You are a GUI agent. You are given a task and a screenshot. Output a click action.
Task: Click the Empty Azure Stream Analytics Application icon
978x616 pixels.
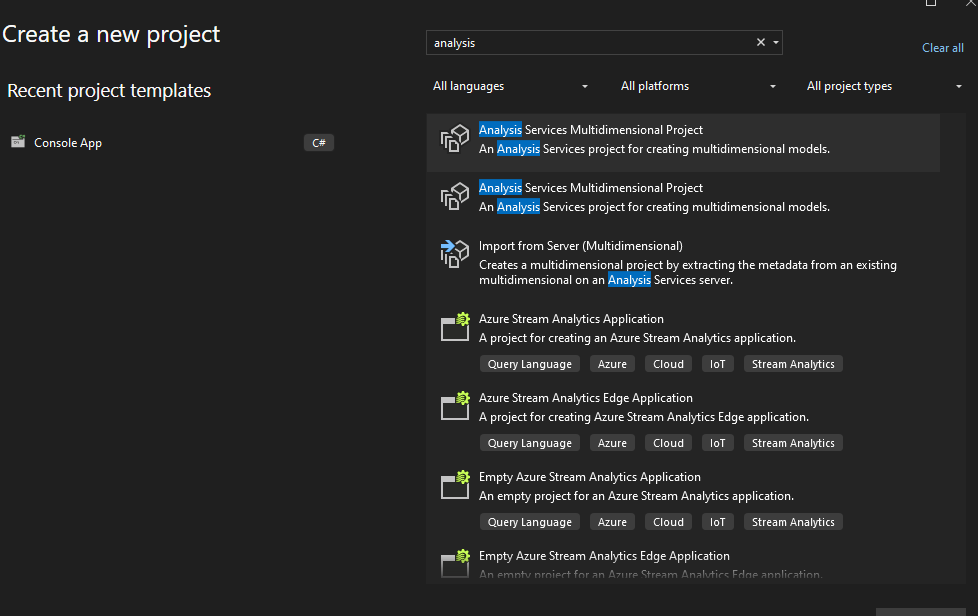455,485
